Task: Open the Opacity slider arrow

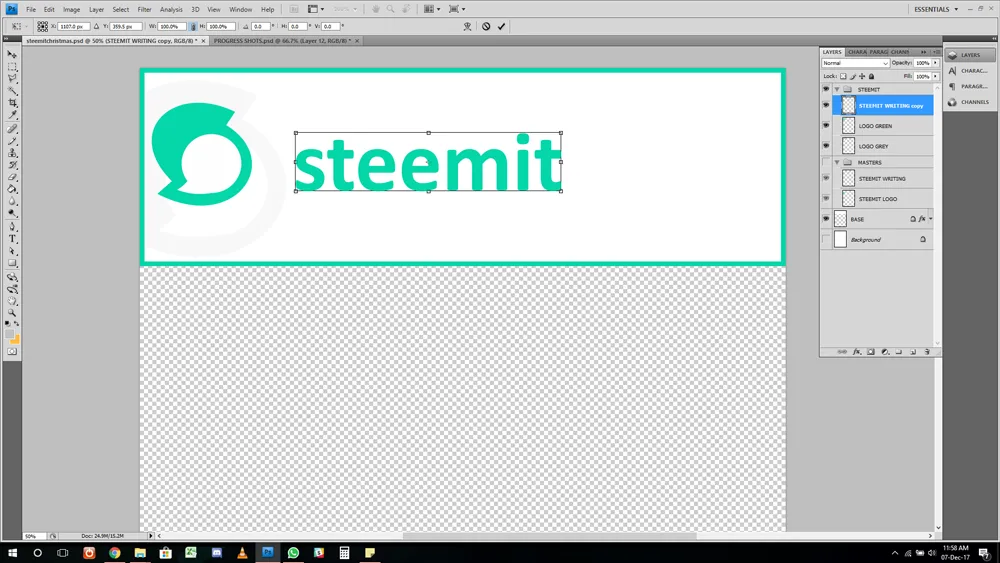Action: pos(936,63)
